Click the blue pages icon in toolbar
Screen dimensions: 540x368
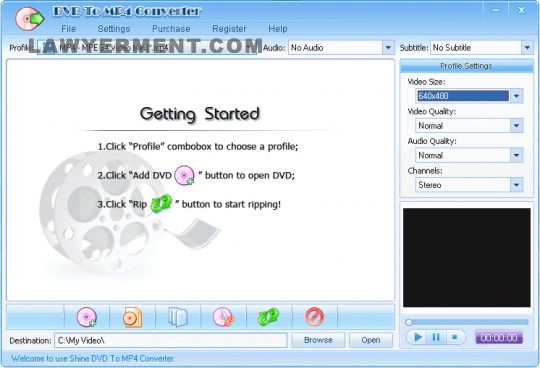click(178, 317)
